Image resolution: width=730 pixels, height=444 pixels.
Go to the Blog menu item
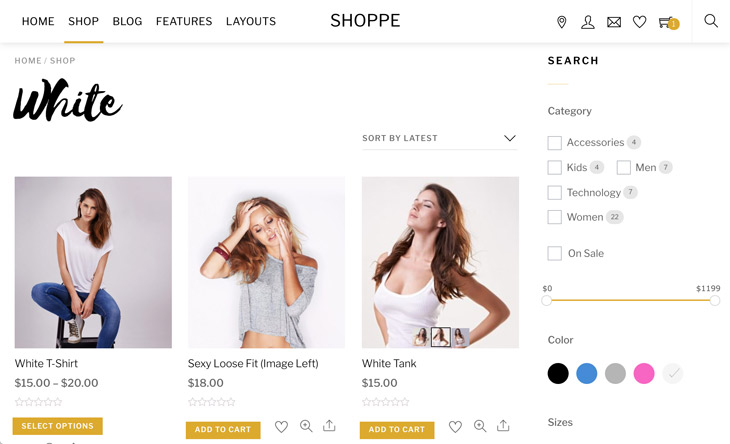[127, 21]
